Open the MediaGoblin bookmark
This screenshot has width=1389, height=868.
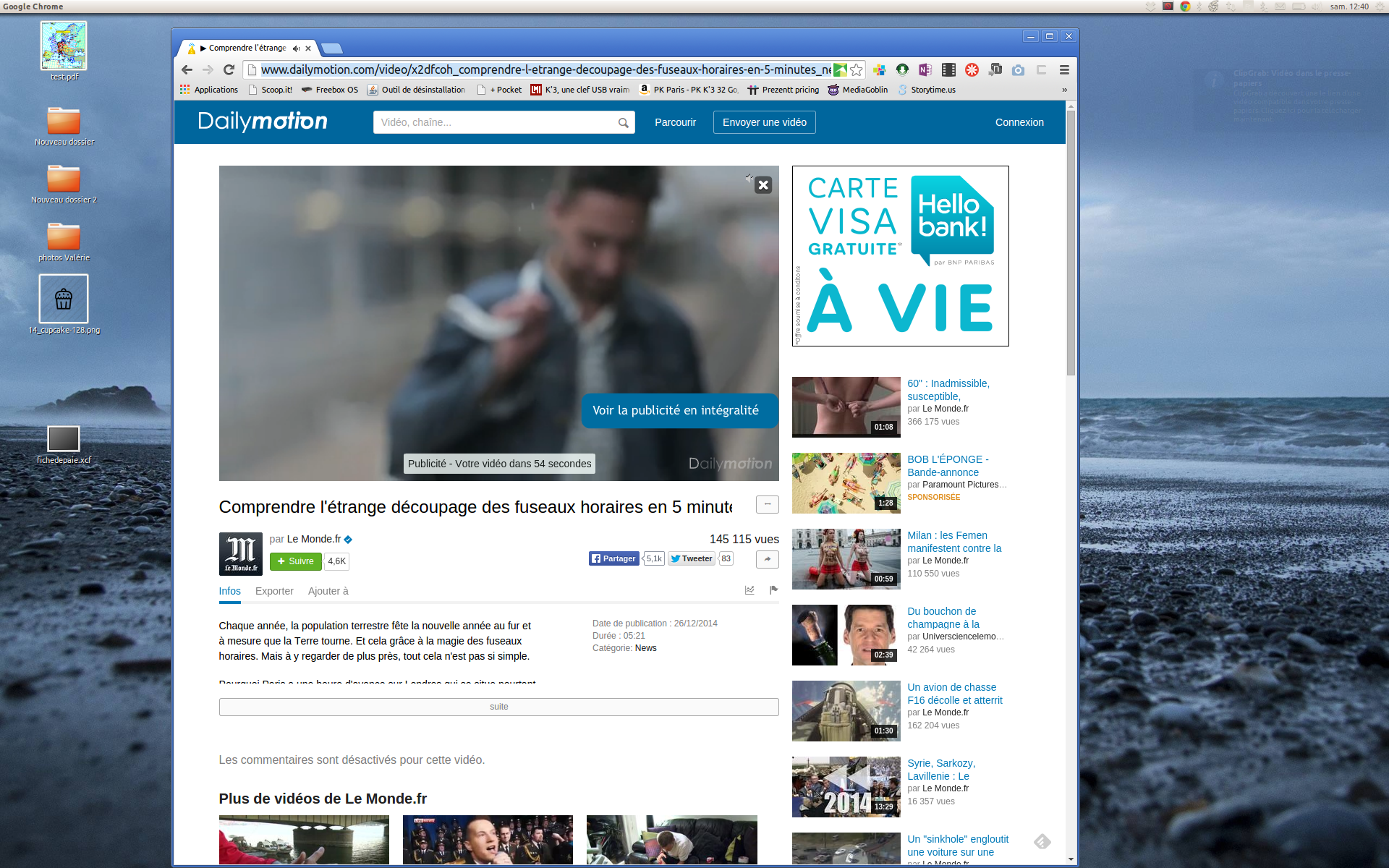tap(858, 90)
